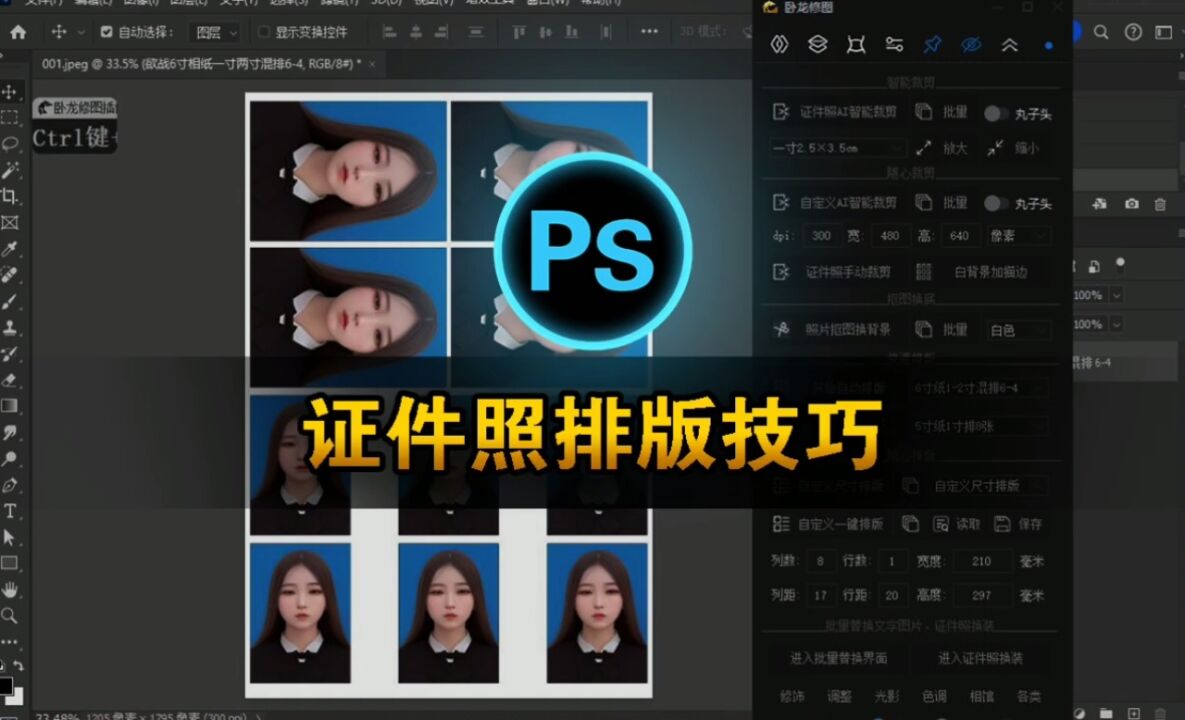Select the Gradient tool

coord(10,406)
